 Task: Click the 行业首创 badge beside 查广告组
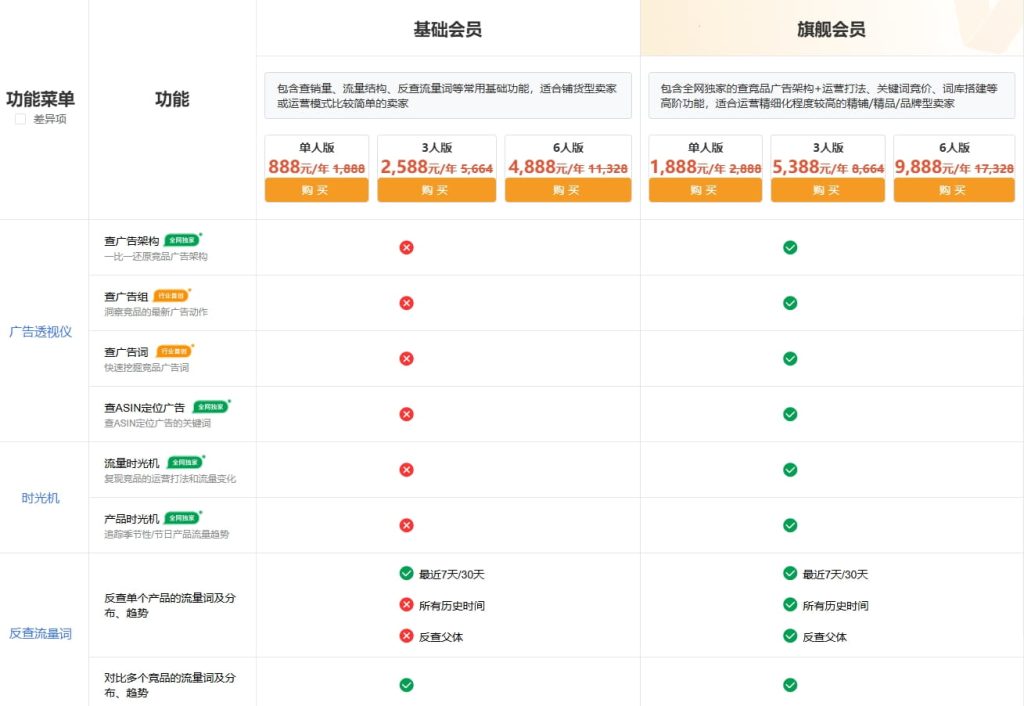tap(168, 296)
